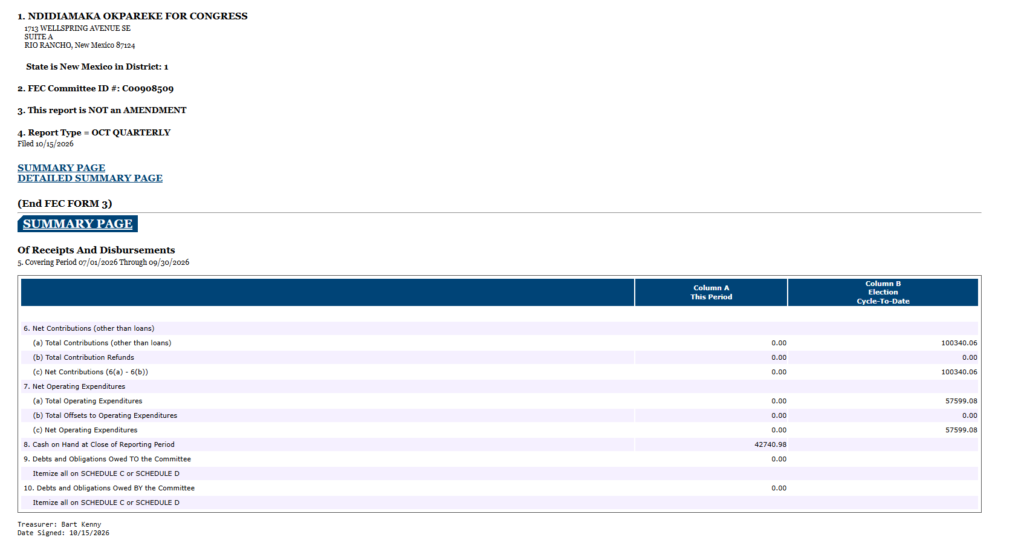Viewport: 1024px width, 540px height.
Task: Click Column B 0.00 for Total Offsets row
Action: [x=969, y=415]
